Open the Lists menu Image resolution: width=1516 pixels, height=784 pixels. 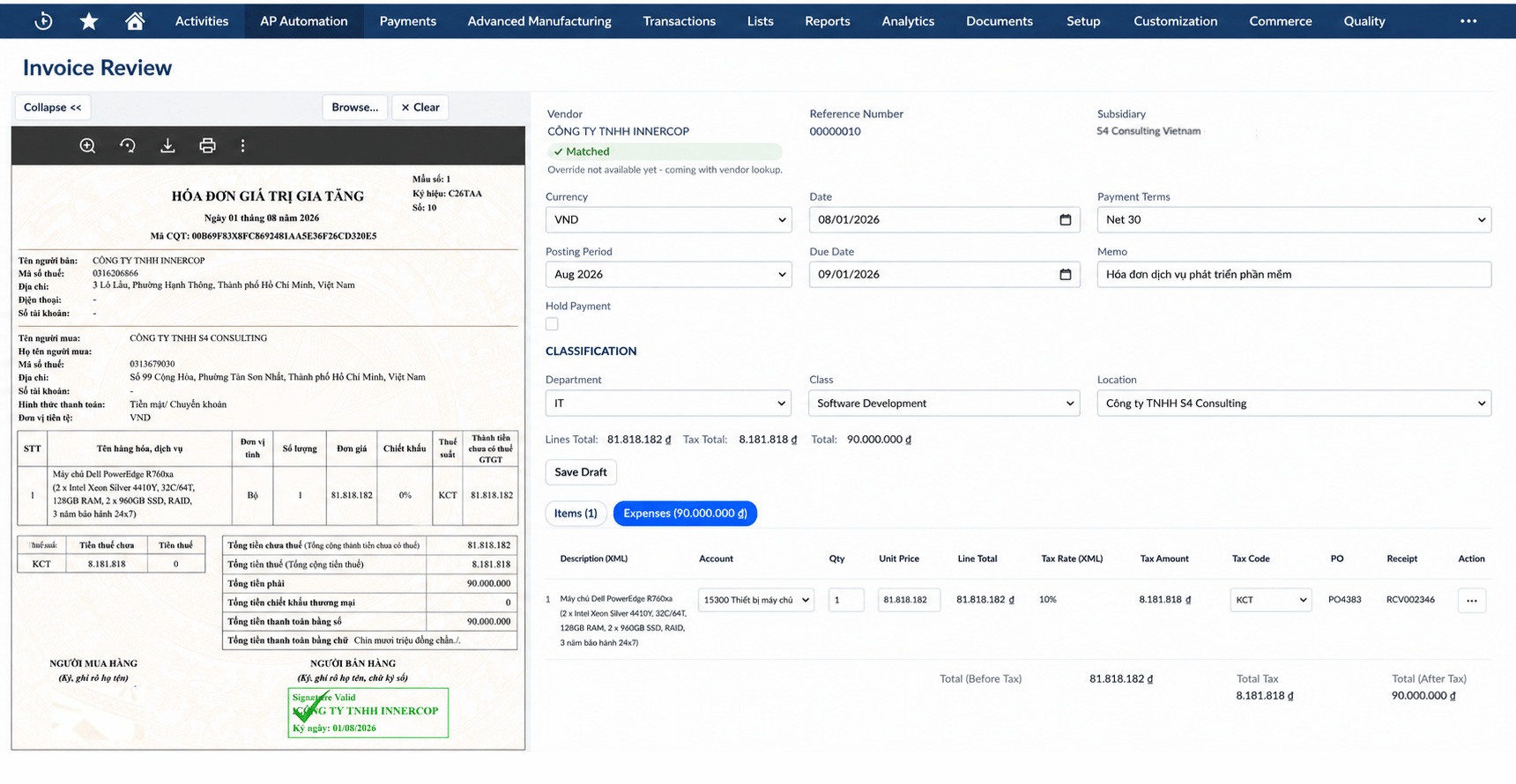(761, 21)
